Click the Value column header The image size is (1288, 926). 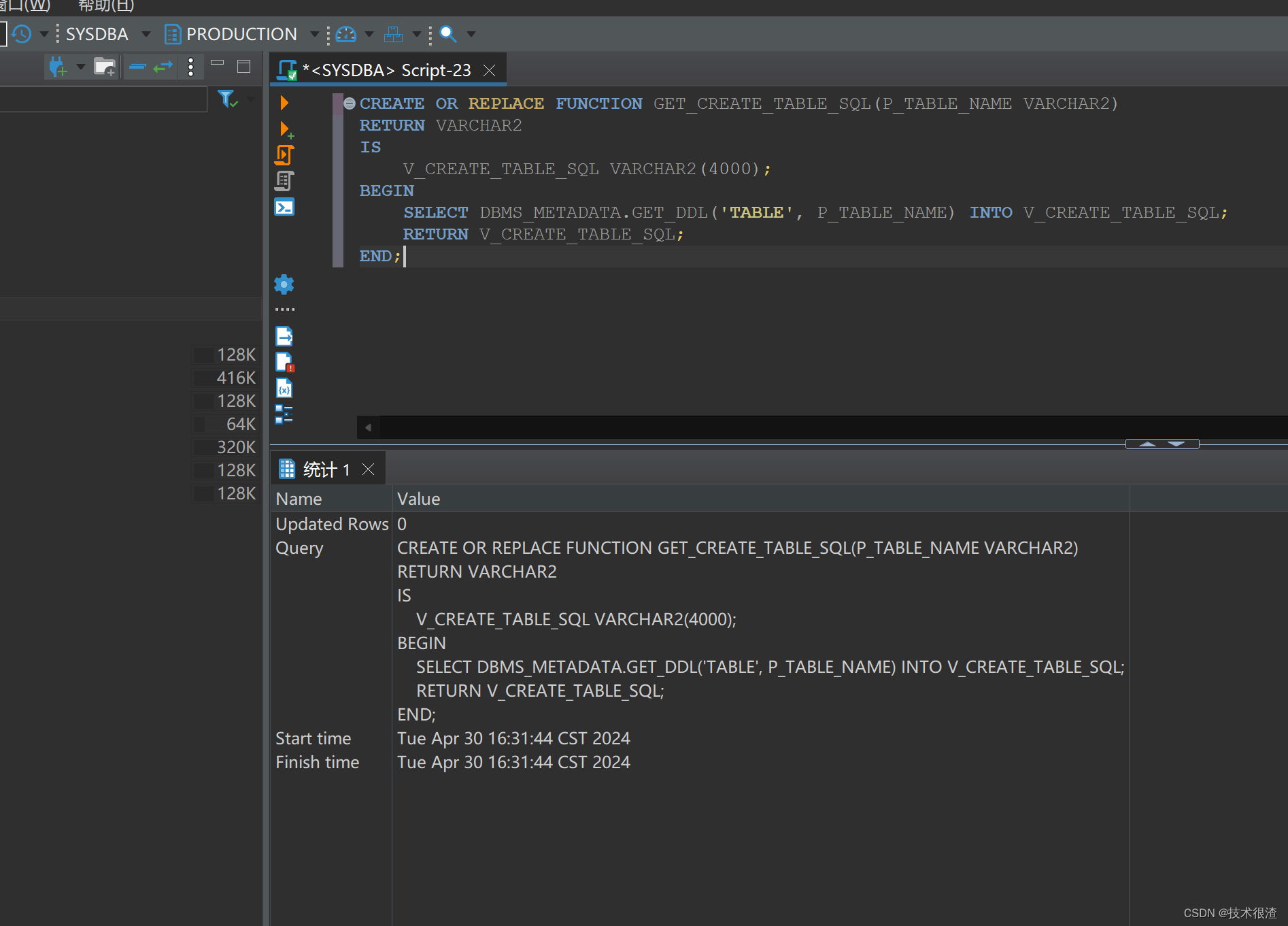[x=761, y=499]
